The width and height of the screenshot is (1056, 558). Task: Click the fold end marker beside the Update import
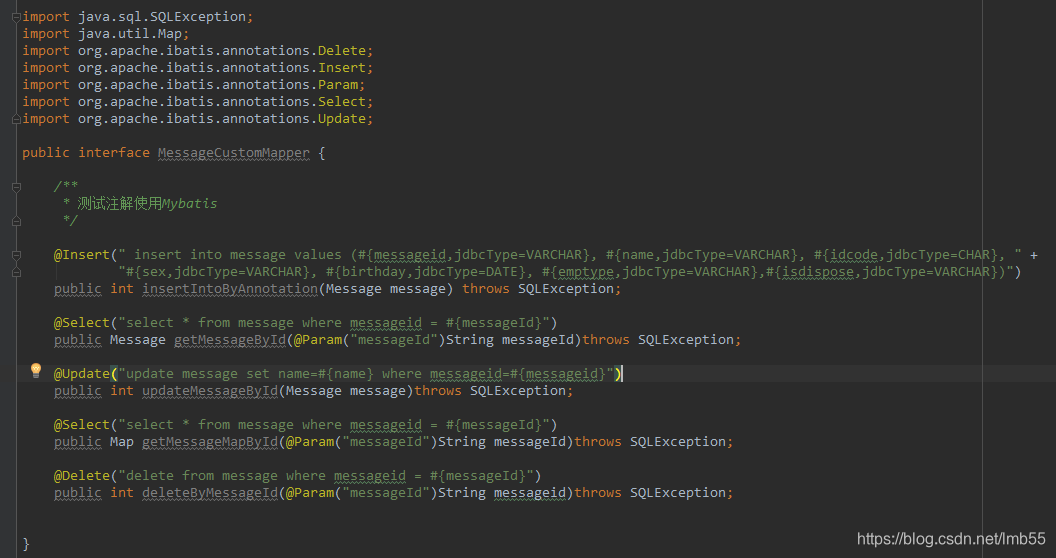pyautogui.click(x=16, y=119)
